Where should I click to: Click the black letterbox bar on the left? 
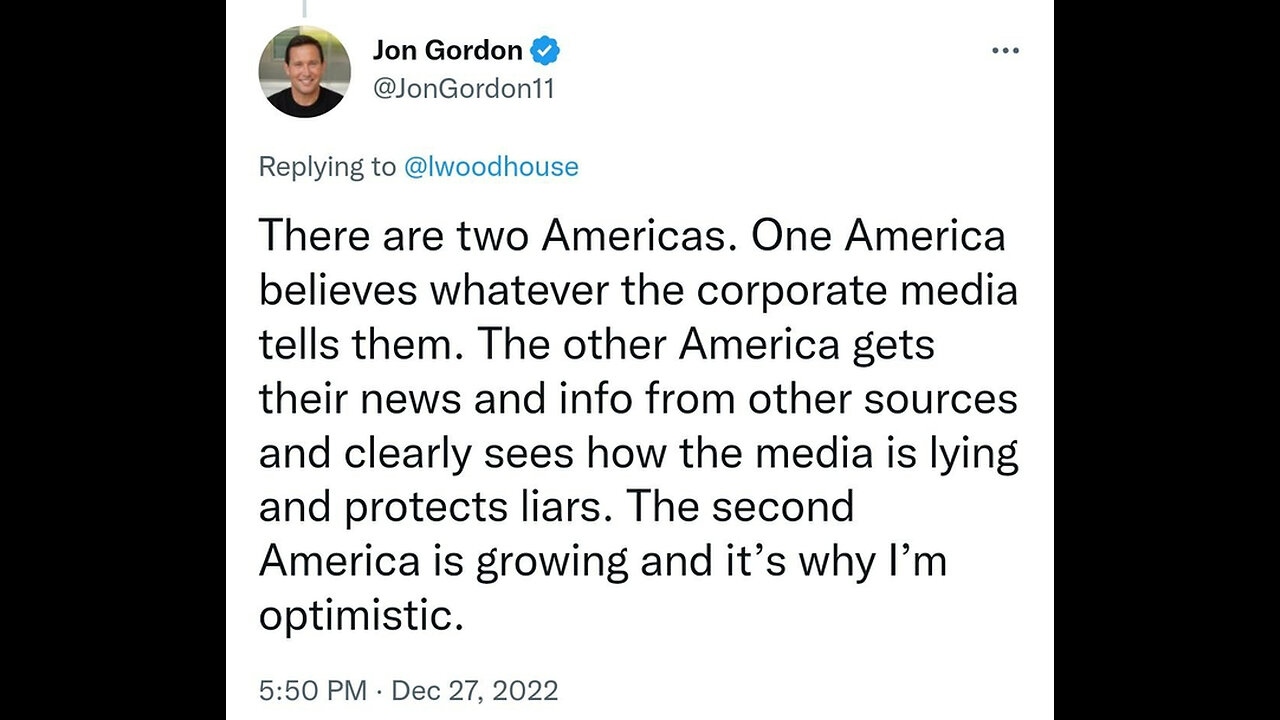point(112,360)
